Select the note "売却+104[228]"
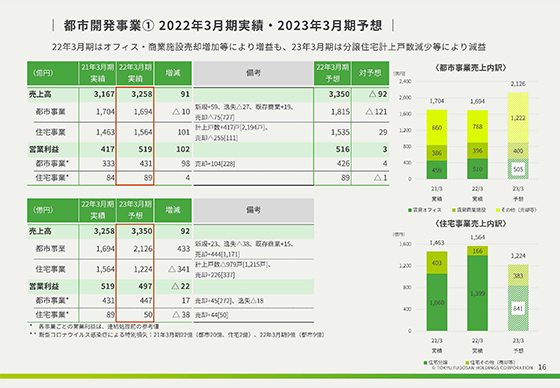 click(215, 164)
